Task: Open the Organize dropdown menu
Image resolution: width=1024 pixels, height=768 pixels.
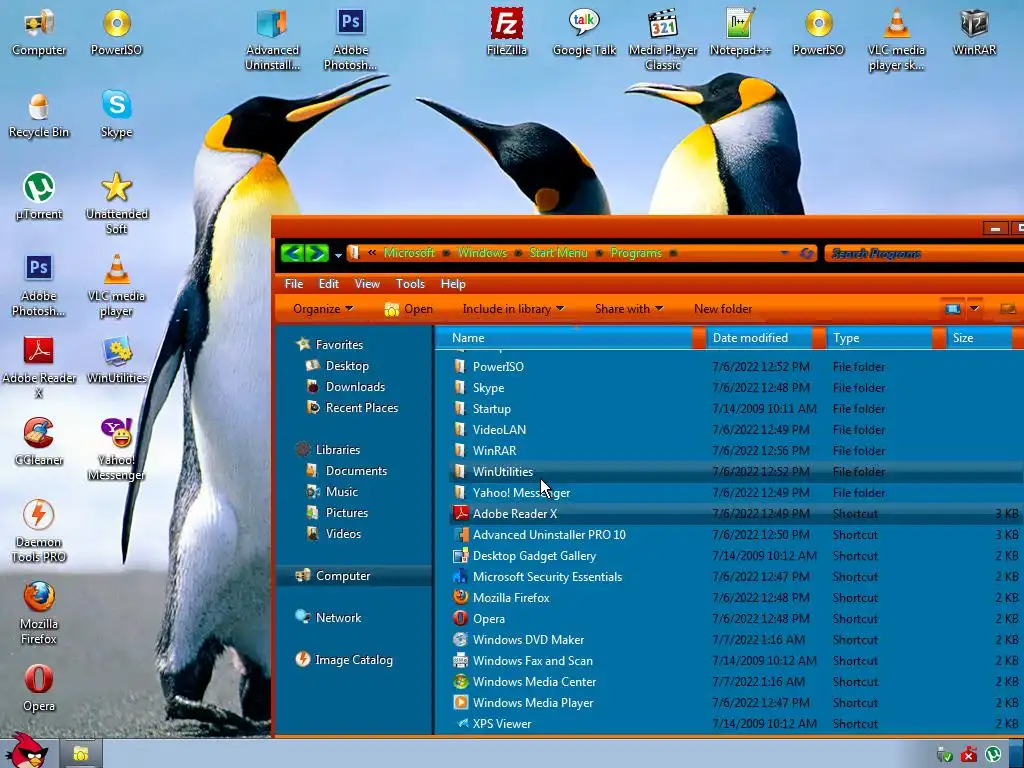Action: point(323,309)
